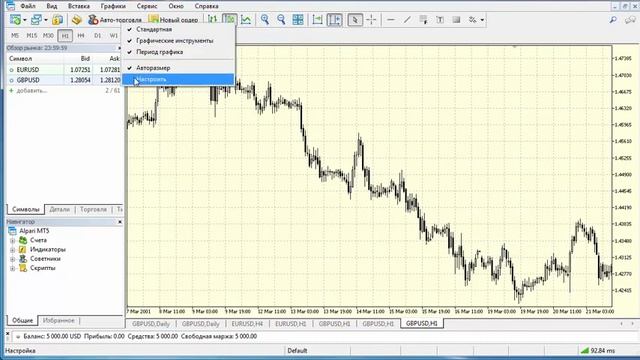Select H4 timeframe button
640x360 pixels.
[x=81, y=36]
